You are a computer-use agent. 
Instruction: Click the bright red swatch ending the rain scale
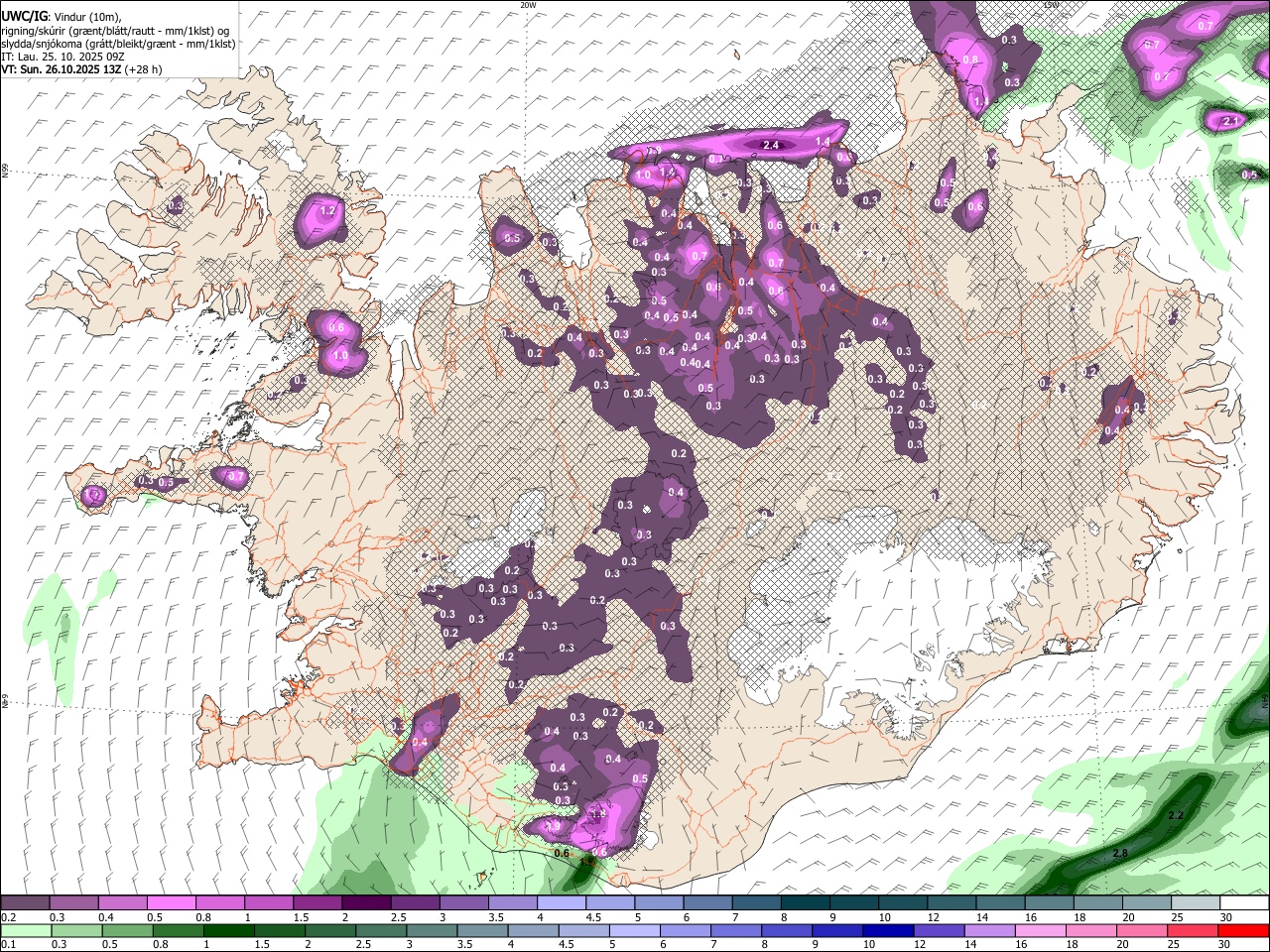click(x=1243, y=930)
